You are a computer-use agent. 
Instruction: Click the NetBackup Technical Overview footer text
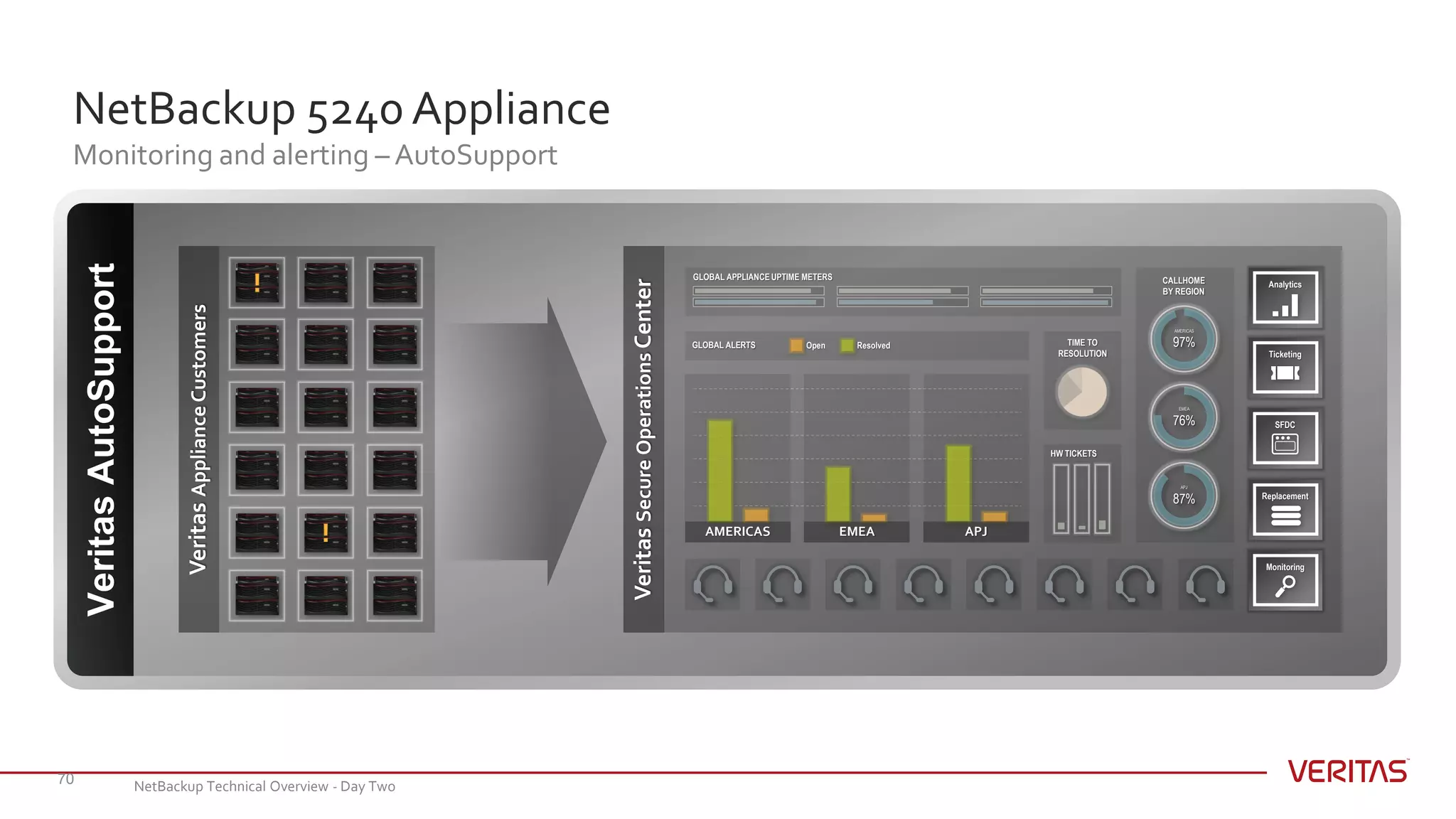(x=264, y=786)
